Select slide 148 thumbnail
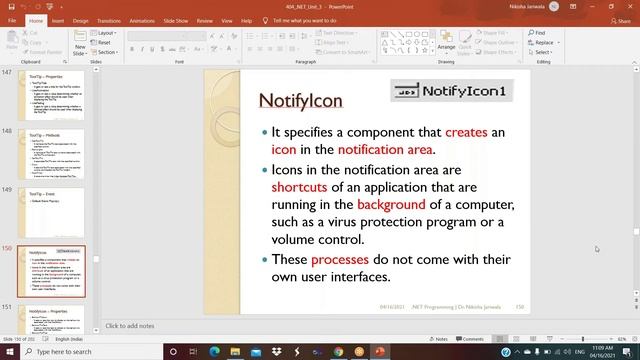This screenshot has height=360, width=640. (x=51, y=154)
